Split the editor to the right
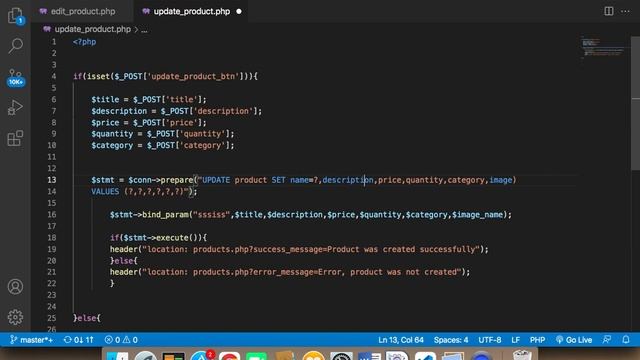The width and height of the screenshot is (640, 360). point(609,11)
